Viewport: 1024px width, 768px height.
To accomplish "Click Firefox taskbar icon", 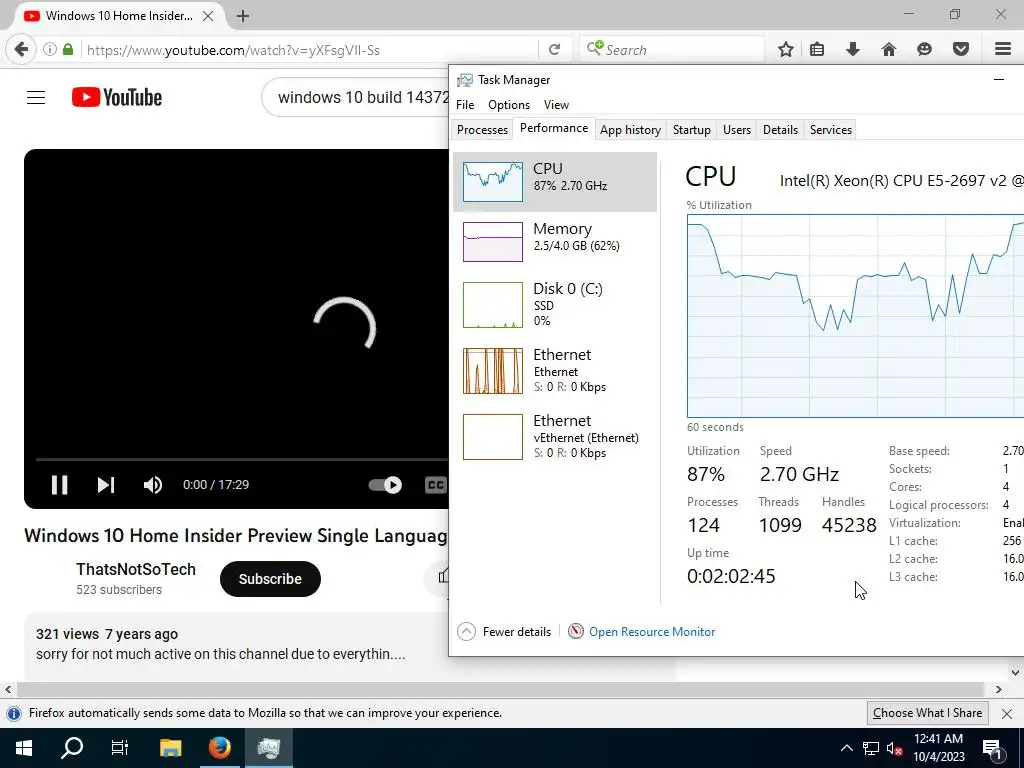I will [x=219, y=748].
